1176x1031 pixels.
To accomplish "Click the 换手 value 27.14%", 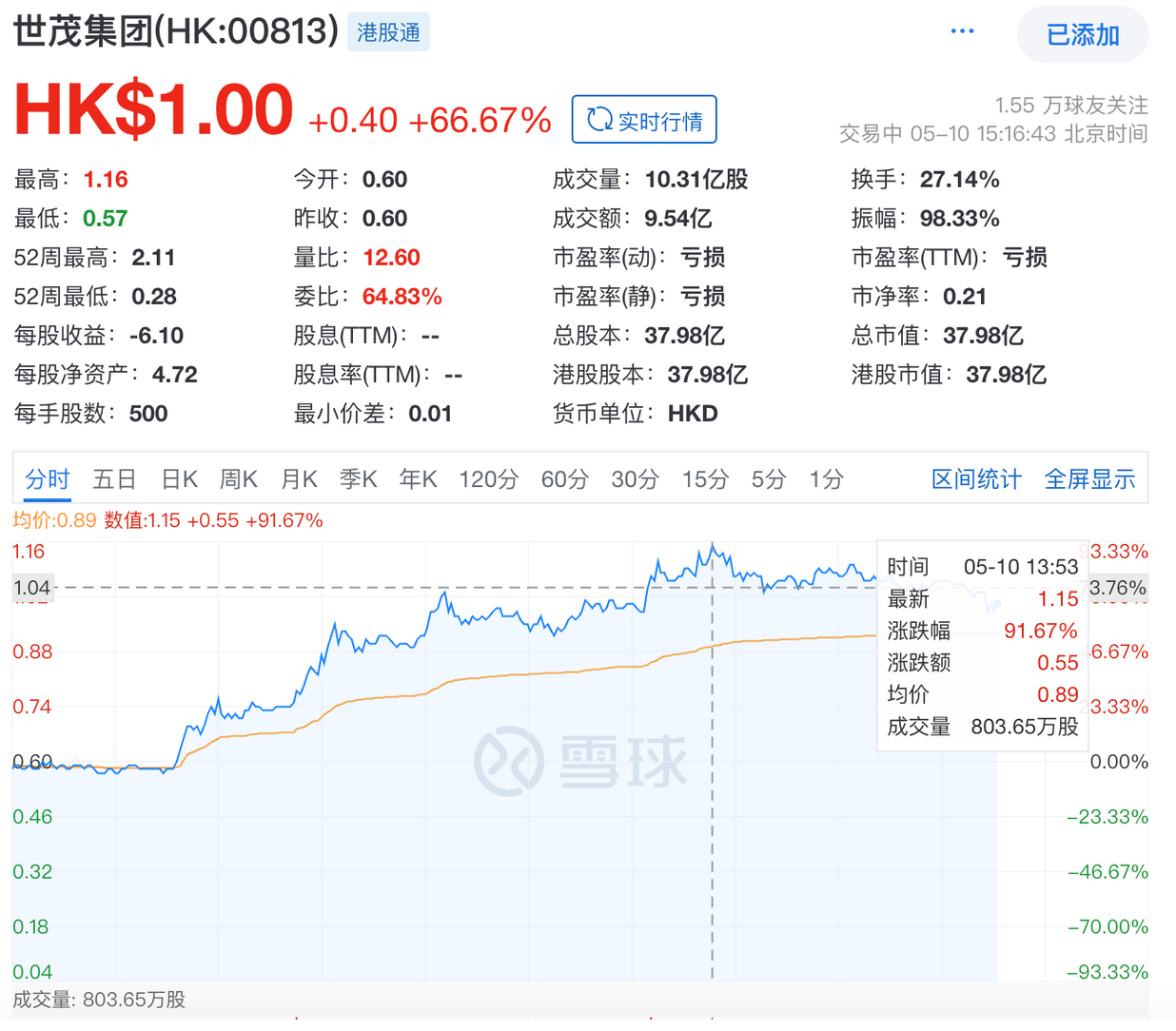I will 960,180.
